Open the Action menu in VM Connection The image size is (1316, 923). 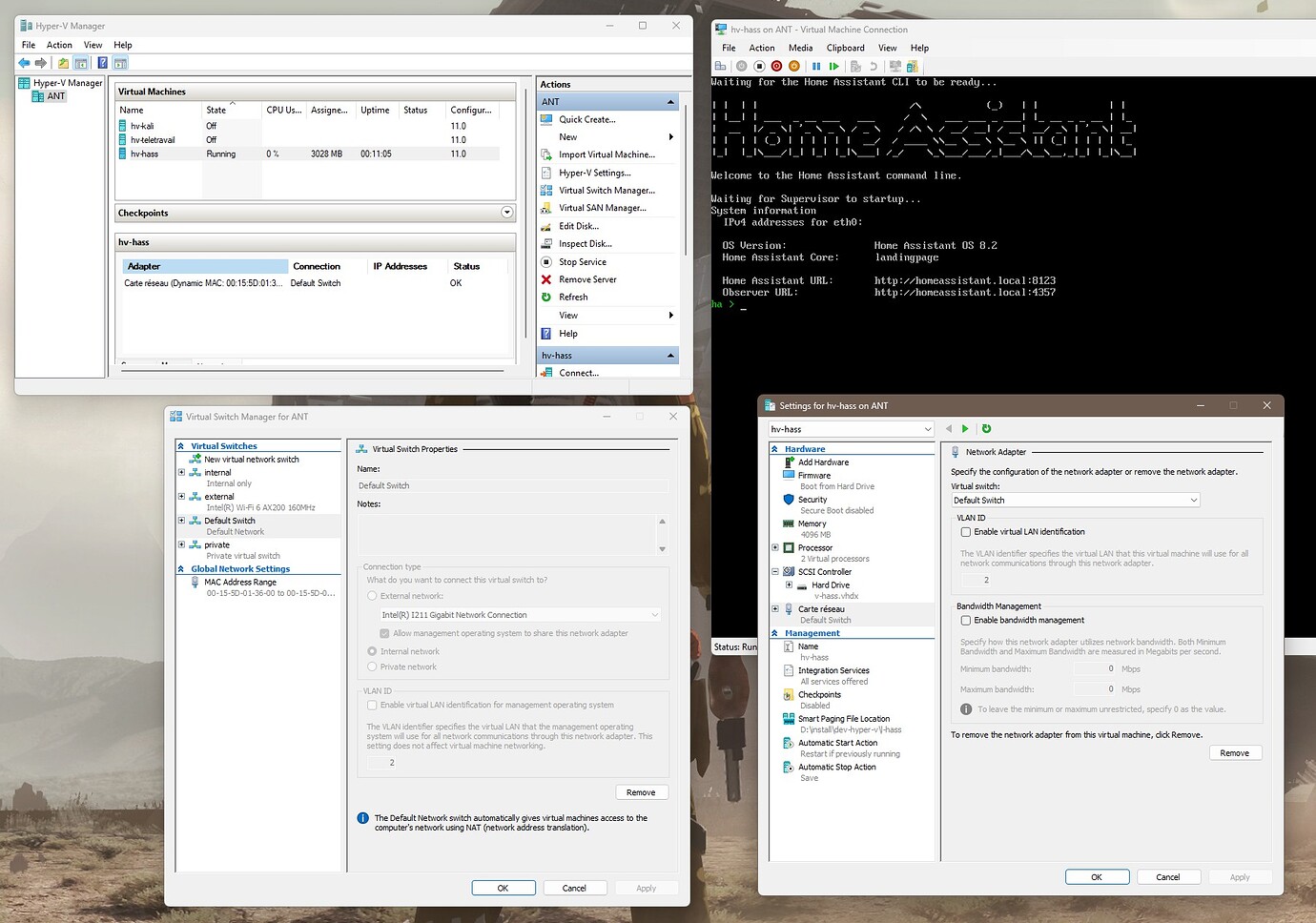761,48
